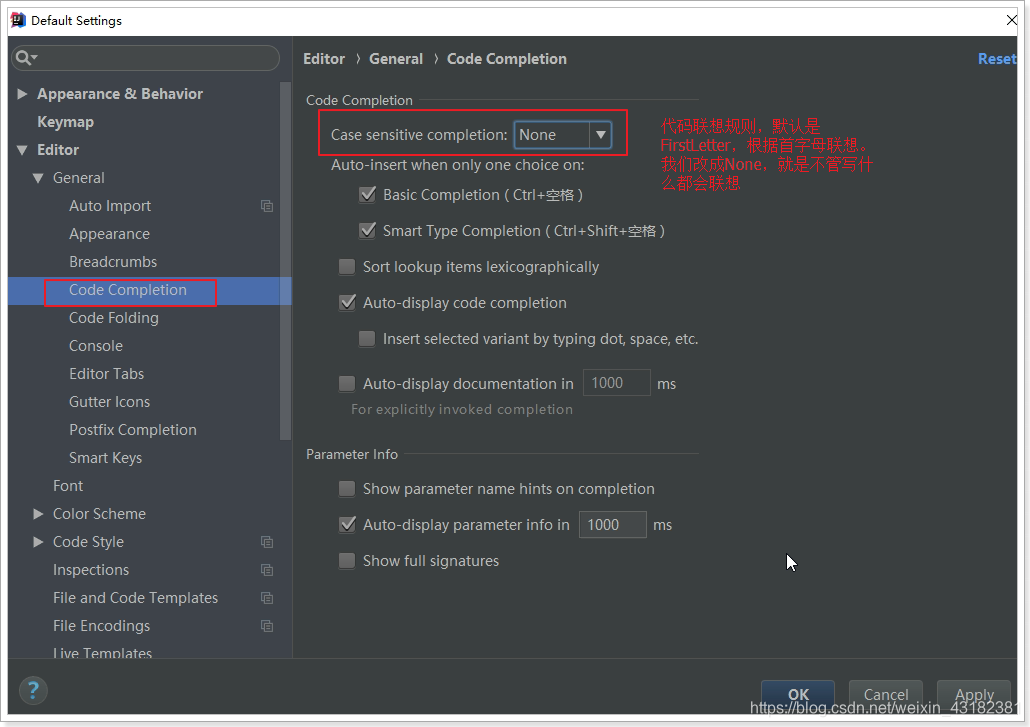Image resolution: width=1030 pixels, height=727 pixels.
Task: Open File Encodings settings
Action: point(101,626)
